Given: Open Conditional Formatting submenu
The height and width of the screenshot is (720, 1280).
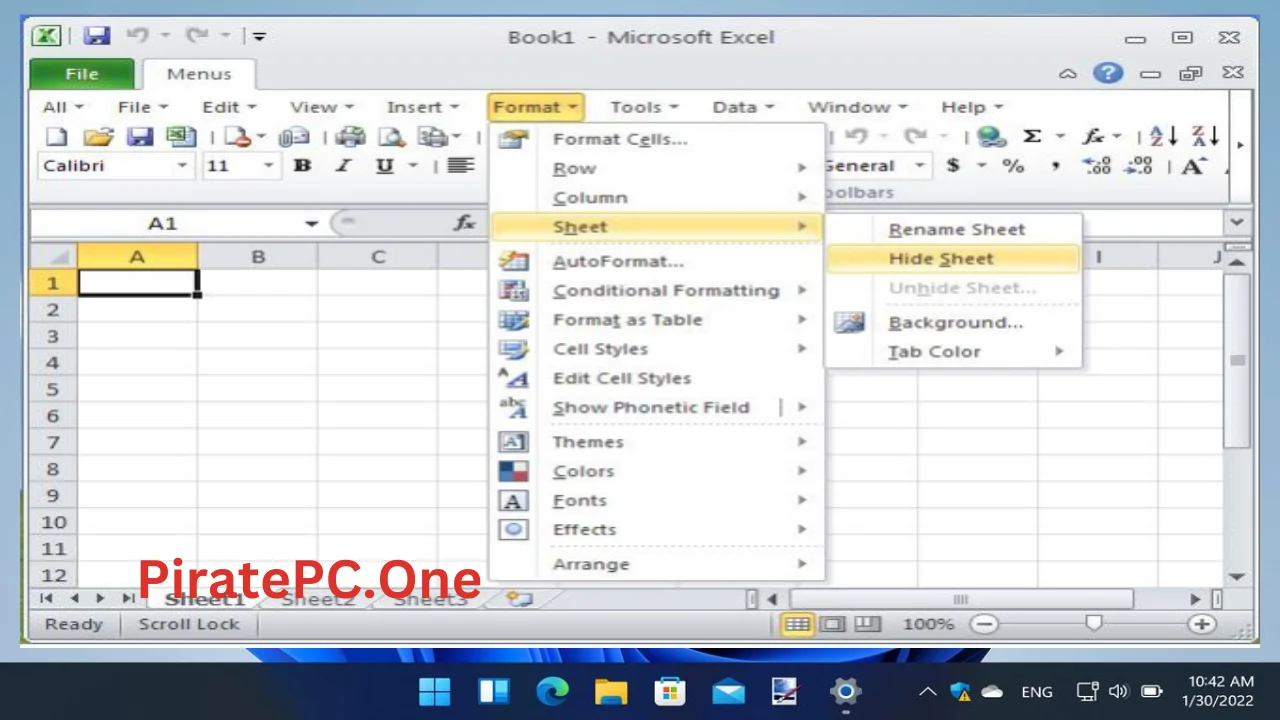Looking at the screenshot, I should [x=657, y=291].
